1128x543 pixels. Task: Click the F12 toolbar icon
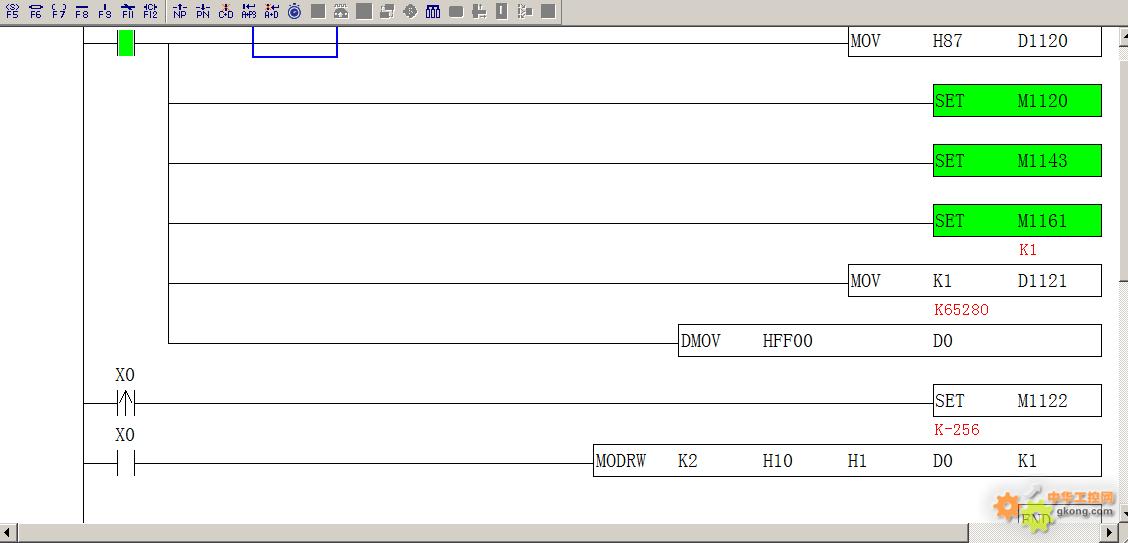click(x=150, y=12)
